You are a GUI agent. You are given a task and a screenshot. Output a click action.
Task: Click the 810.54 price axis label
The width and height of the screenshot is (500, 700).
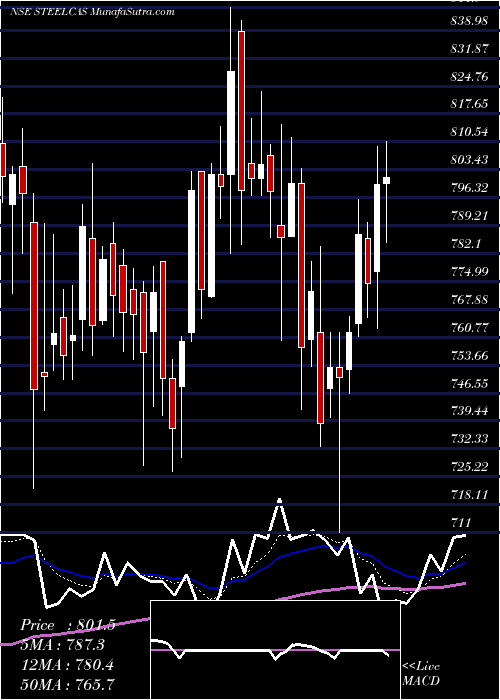pos(469,132)
